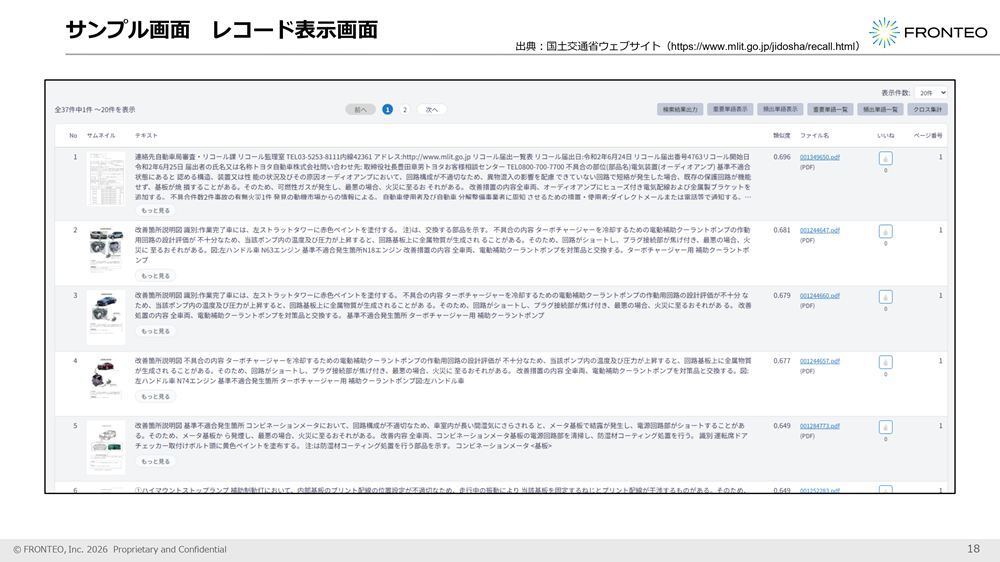Click the like icon for record 4
Image resolution: width=1000 pixels, height=562 pixels.
pyautogui.click(x=885, y=362)
